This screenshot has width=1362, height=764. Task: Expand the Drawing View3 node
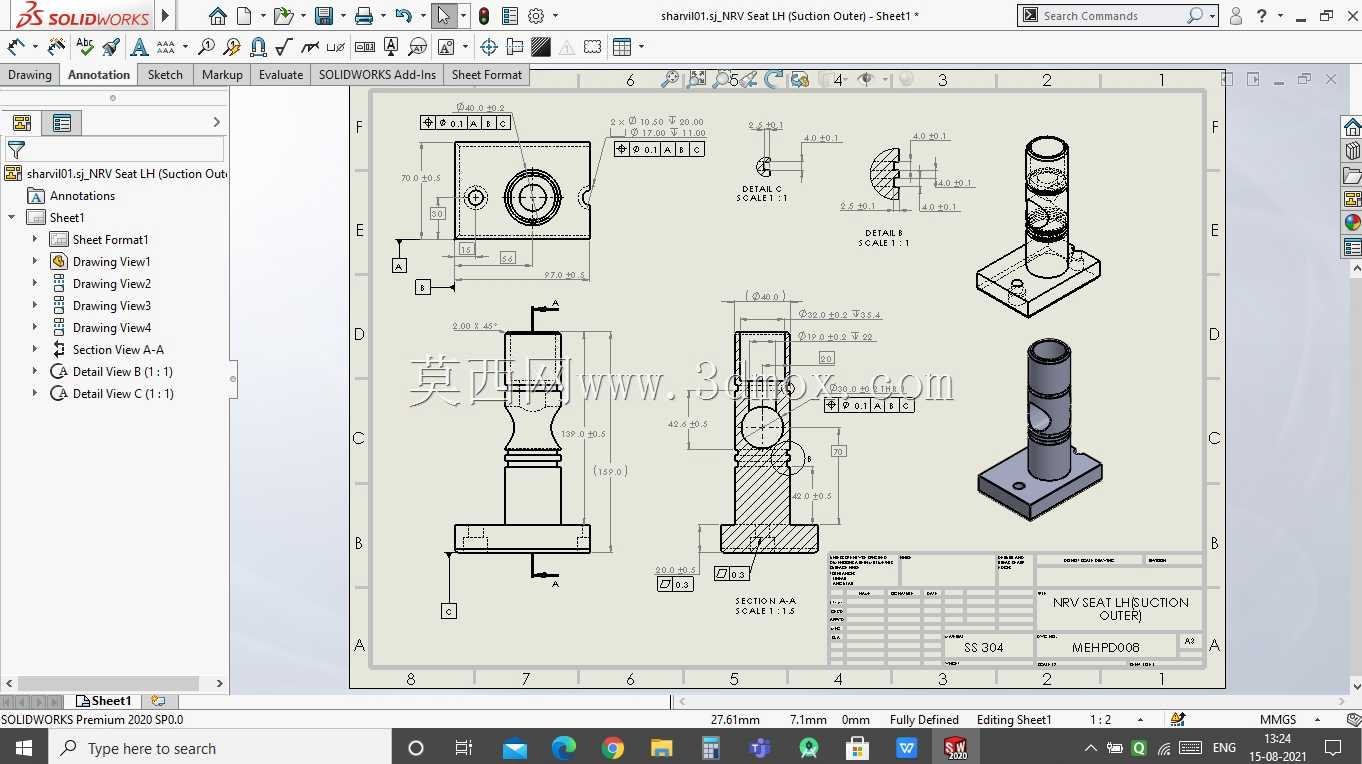[35, 306]
